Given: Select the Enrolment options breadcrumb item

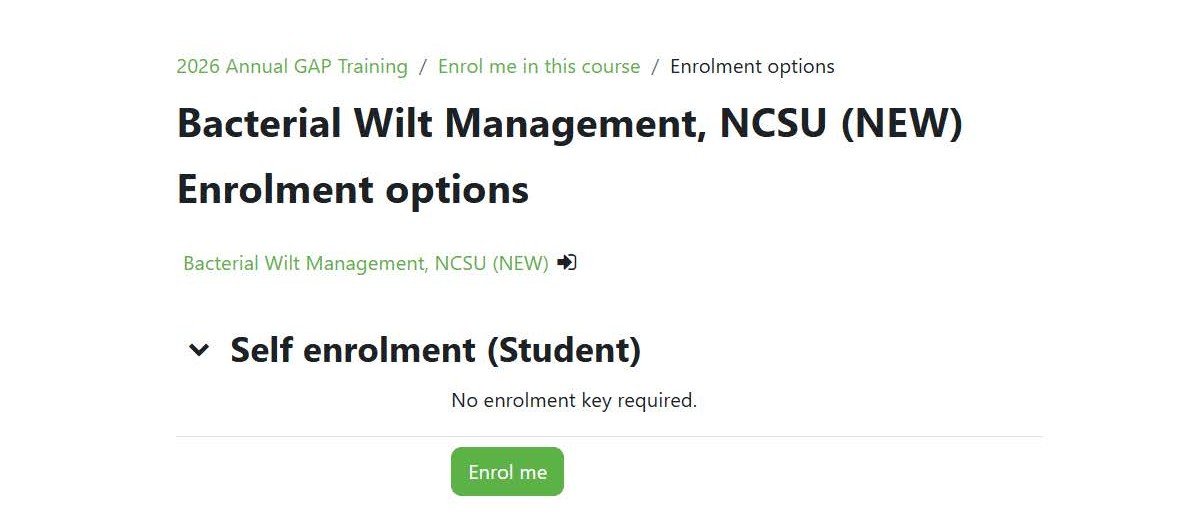Looking at the screenshot, I should click(752, 67).
